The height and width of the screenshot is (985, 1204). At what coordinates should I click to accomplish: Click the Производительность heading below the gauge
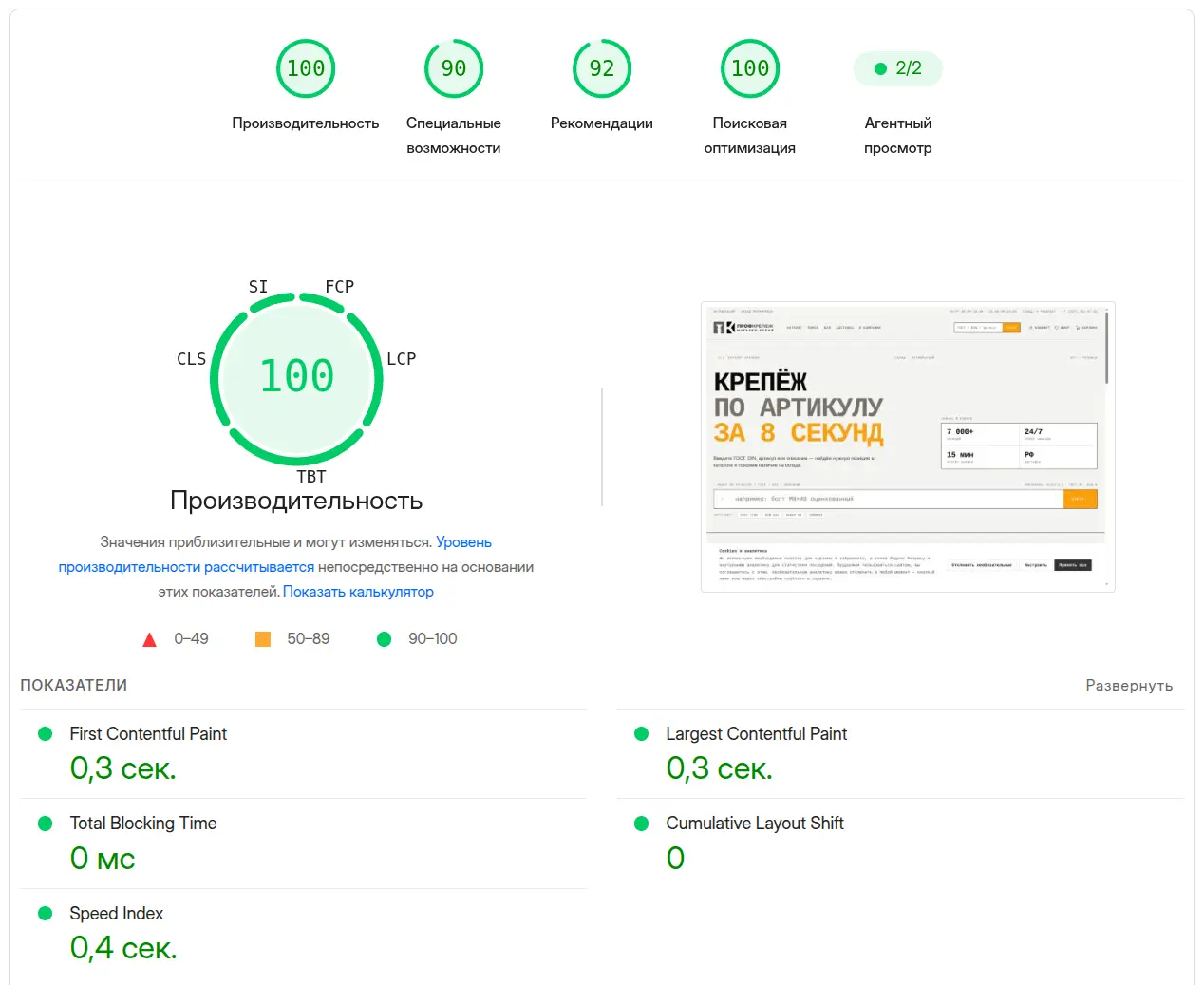point(296,501)
